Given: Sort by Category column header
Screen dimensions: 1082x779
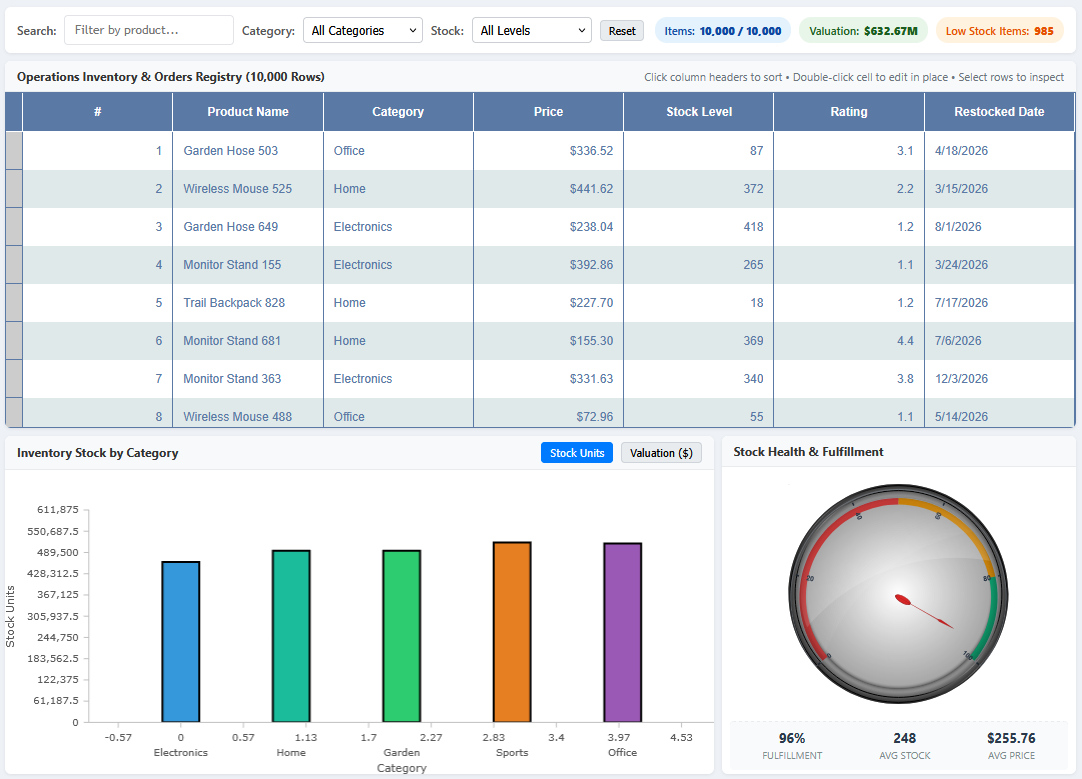Looking at the screenshot, I should (398, 112).
